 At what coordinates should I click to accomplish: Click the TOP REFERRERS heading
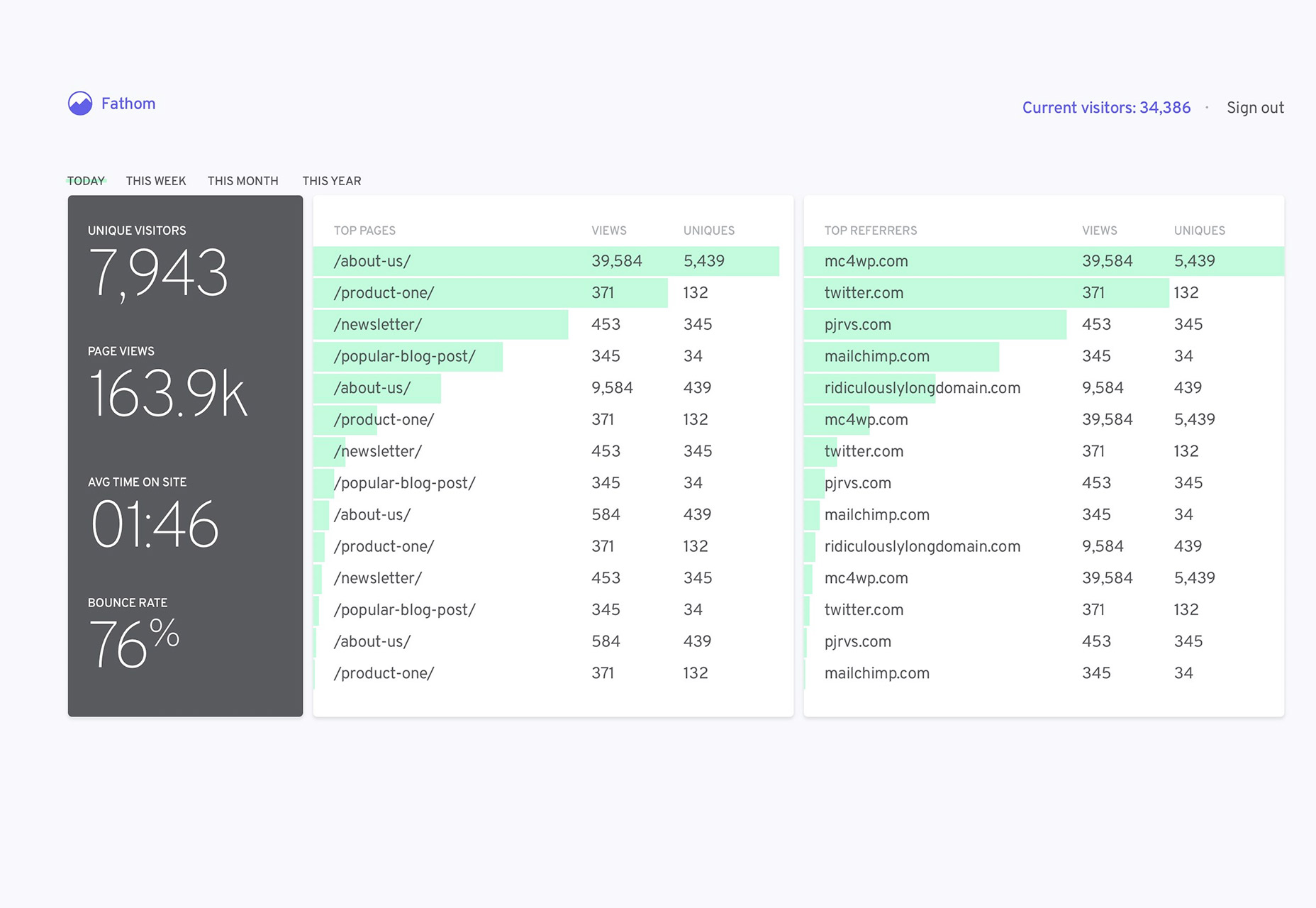(x=871, y=231)
